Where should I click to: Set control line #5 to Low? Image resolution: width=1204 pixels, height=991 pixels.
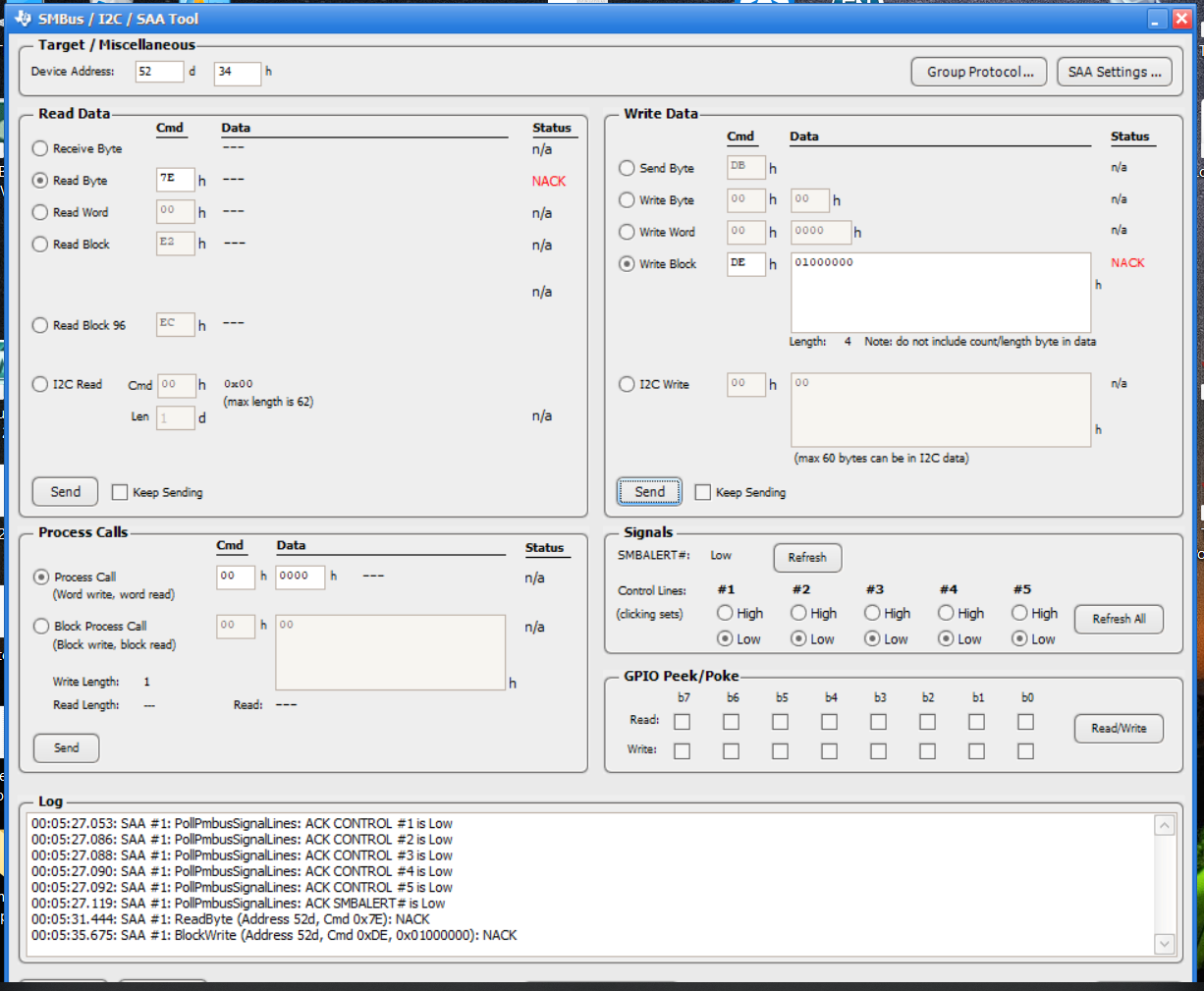point(1019,639)
